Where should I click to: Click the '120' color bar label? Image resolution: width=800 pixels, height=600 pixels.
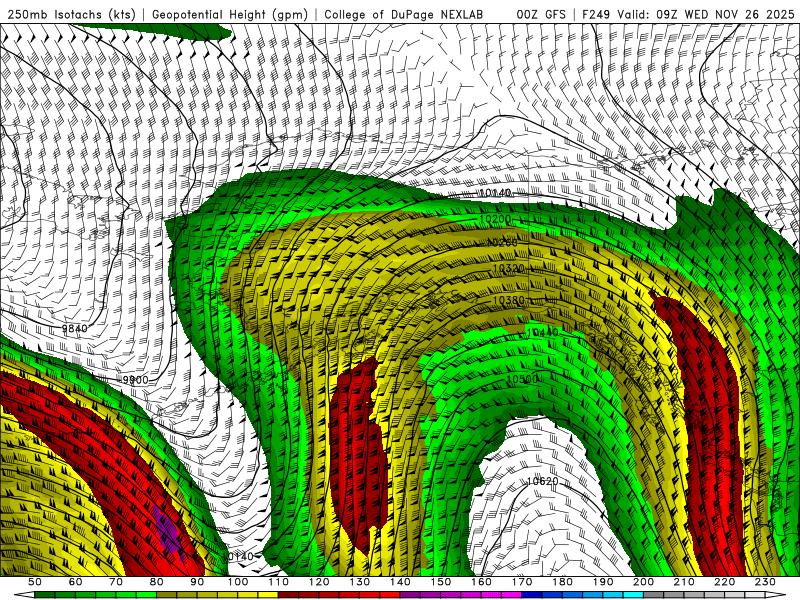(319, 582)
